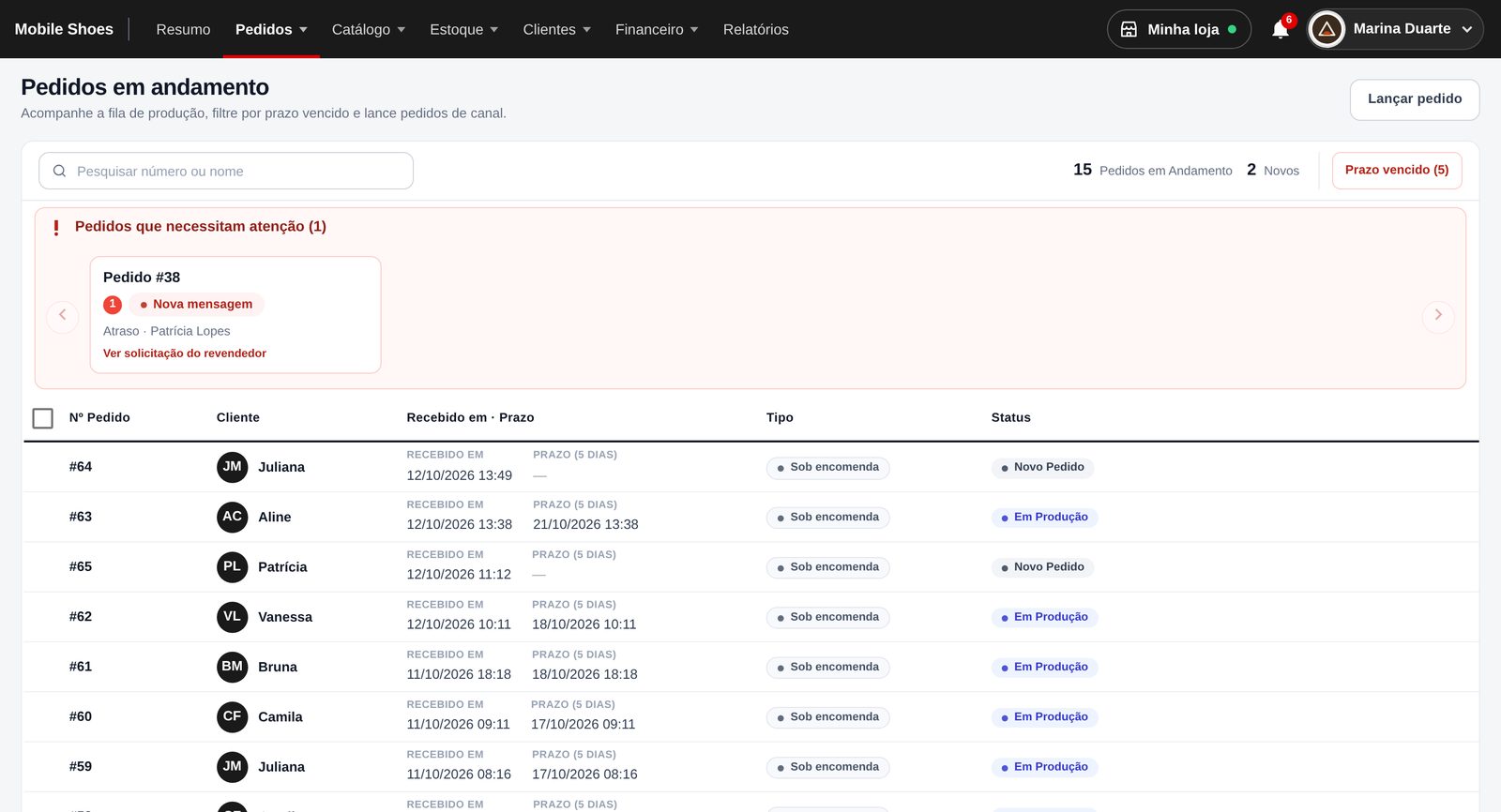
Task: Click Marina Duarte's profile avatar
Action: click(1327, 29)
